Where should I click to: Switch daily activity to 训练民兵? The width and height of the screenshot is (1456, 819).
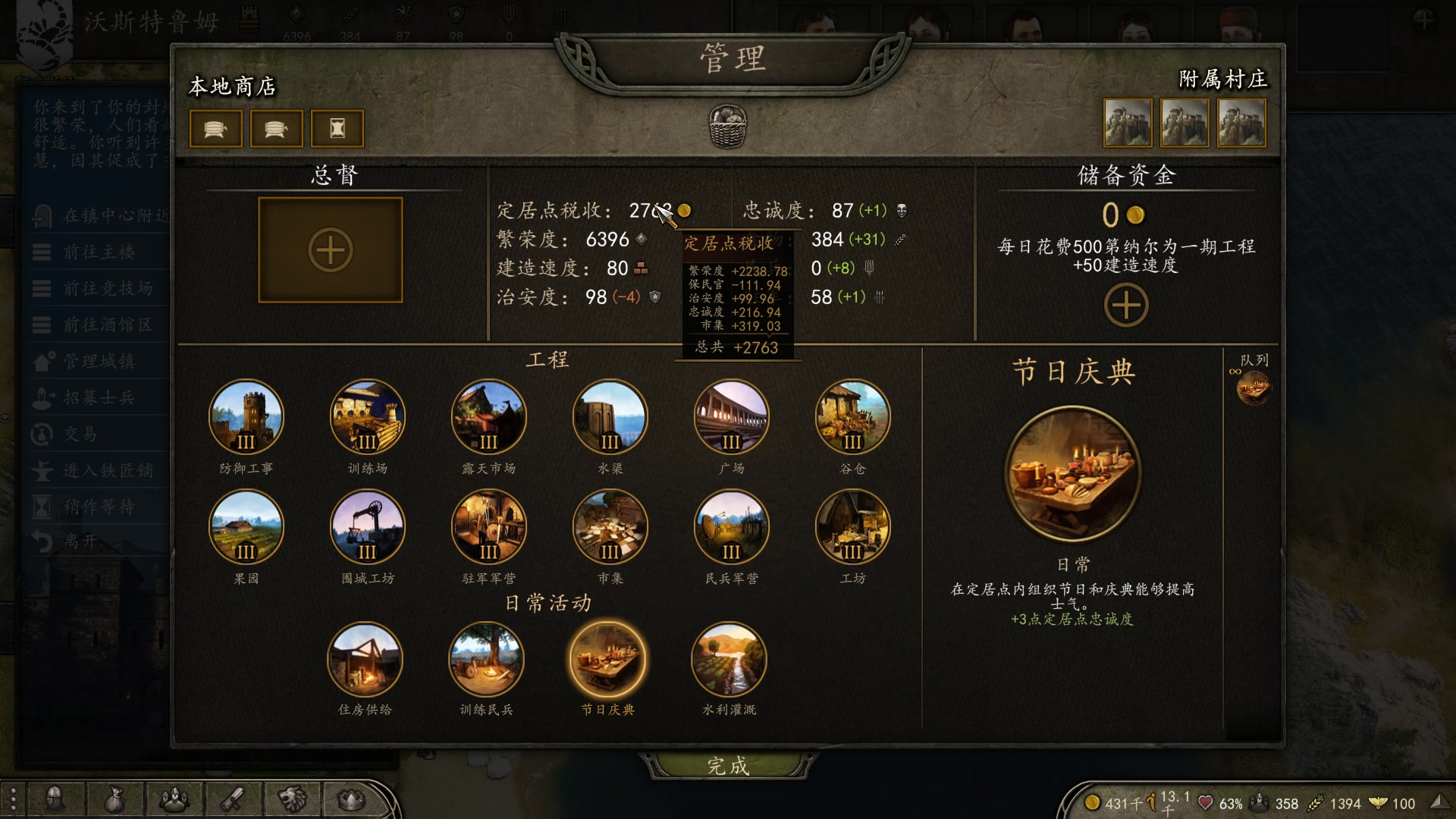(x=486, y=660)
